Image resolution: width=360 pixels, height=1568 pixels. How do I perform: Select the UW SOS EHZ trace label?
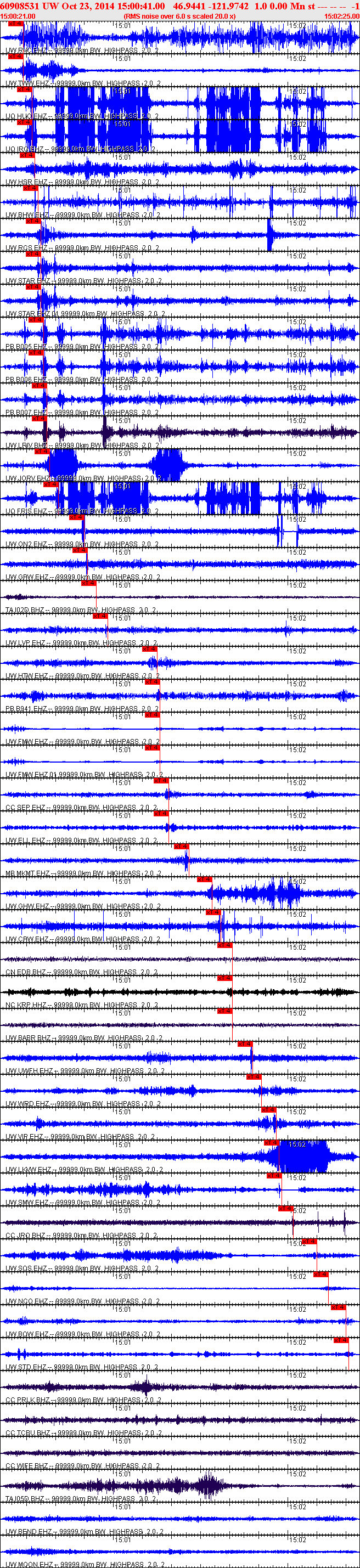click(82, 1268)
